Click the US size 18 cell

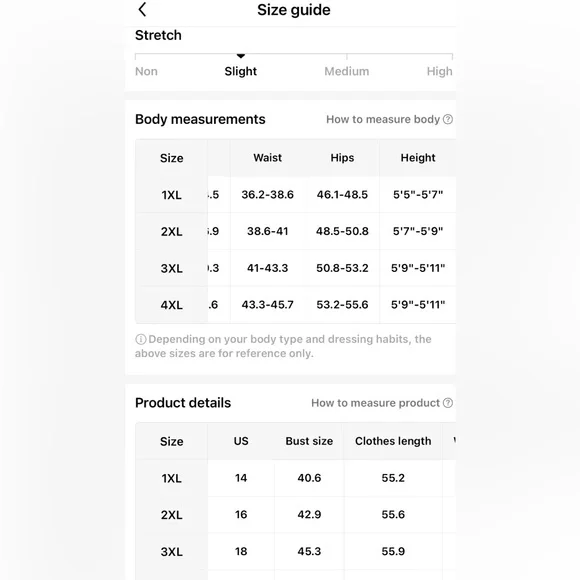[241, 552]
